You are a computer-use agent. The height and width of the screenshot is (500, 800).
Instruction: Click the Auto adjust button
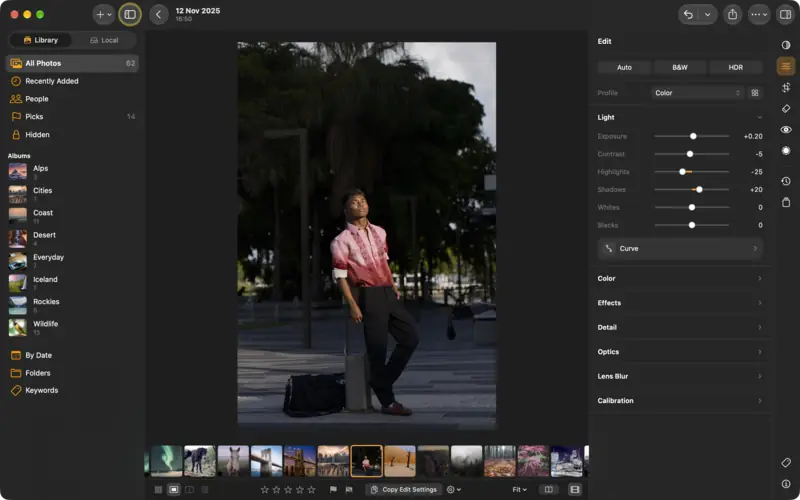tap(624, 67)
